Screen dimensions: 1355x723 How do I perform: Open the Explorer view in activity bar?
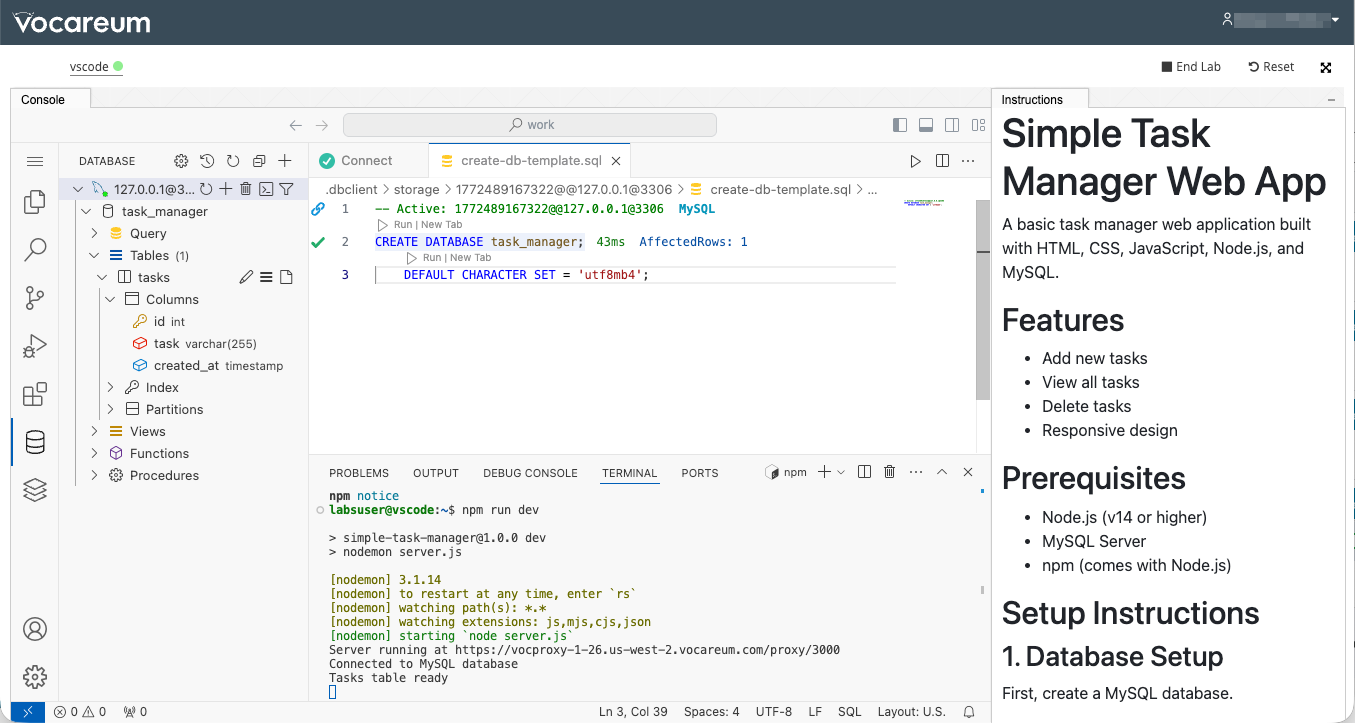pos(35,202)
